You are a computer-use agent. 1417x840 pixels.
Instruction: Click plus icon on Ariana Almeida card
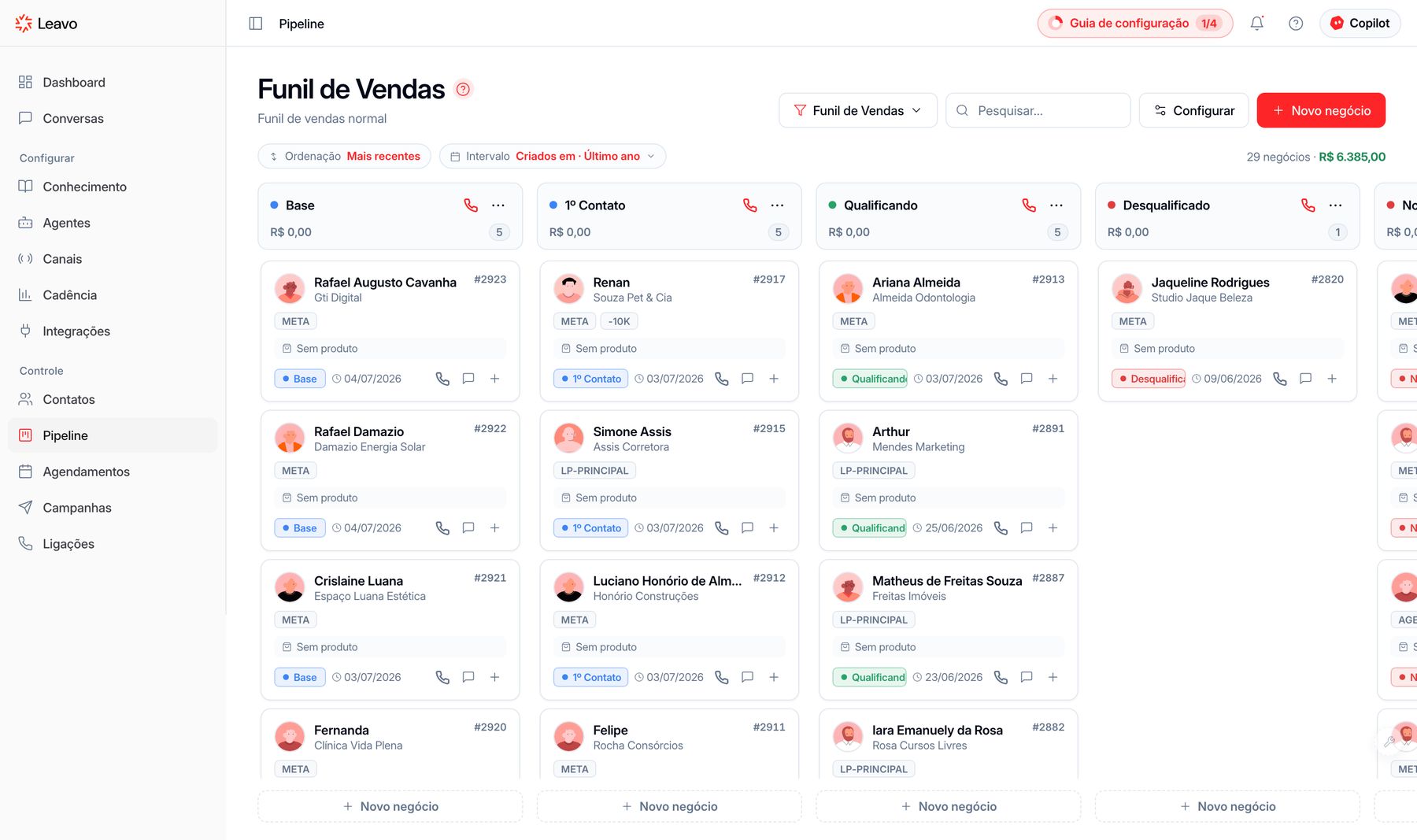pos(1053,379)
